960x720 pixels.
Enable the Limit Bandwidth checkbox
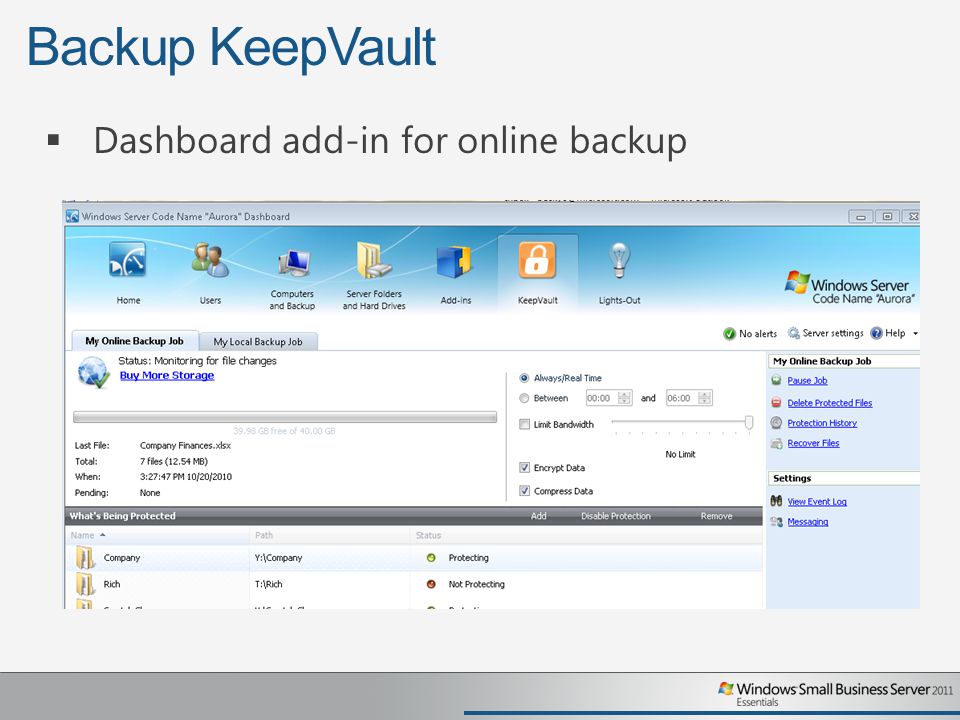tap(524, 424)
